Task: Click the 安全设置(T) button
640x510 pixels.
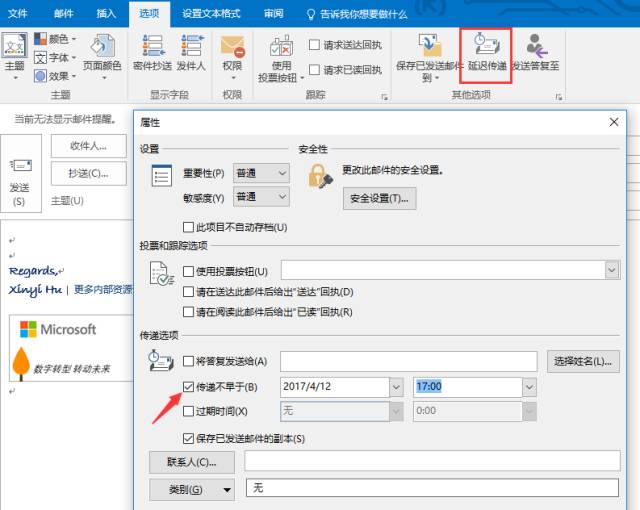Action: pos(379,199)
